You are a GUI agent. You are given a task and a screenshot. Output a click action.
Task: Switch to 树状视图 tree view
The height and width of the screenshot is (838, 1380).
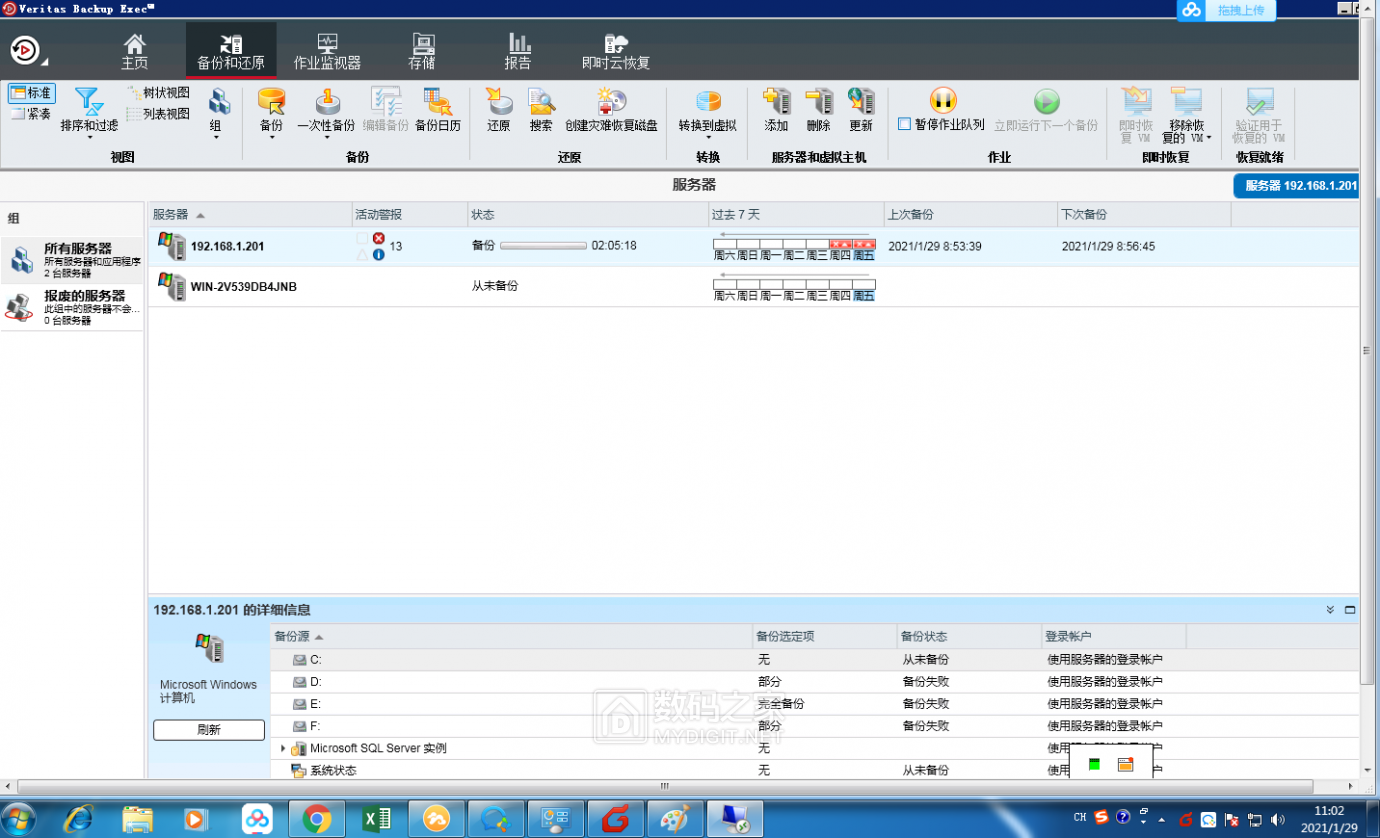pyautogui.click(x=158, y=92)
